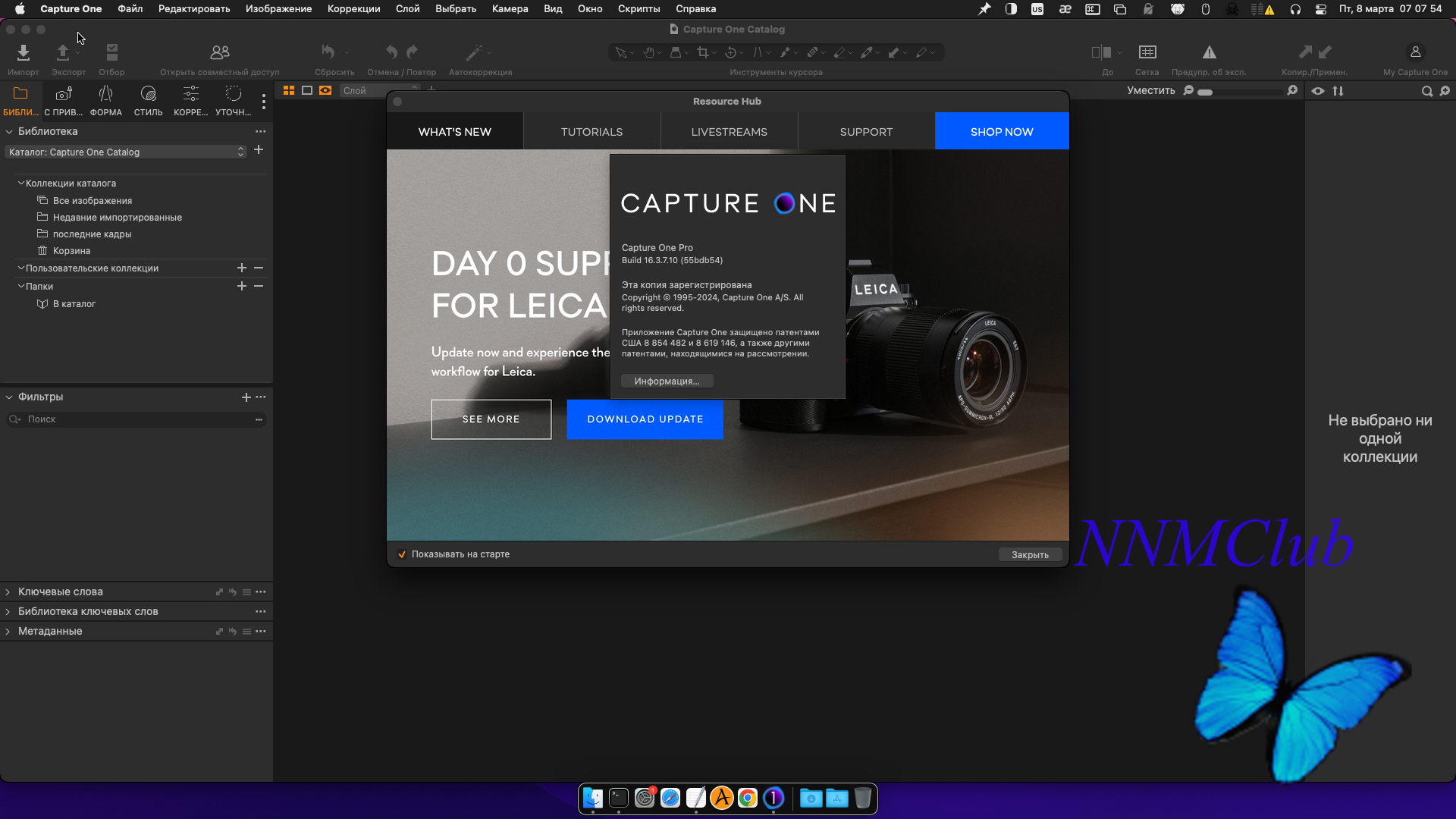
Task: Add a new filter with plus icon
Action: pyautogui.click(x=246, y=397)
